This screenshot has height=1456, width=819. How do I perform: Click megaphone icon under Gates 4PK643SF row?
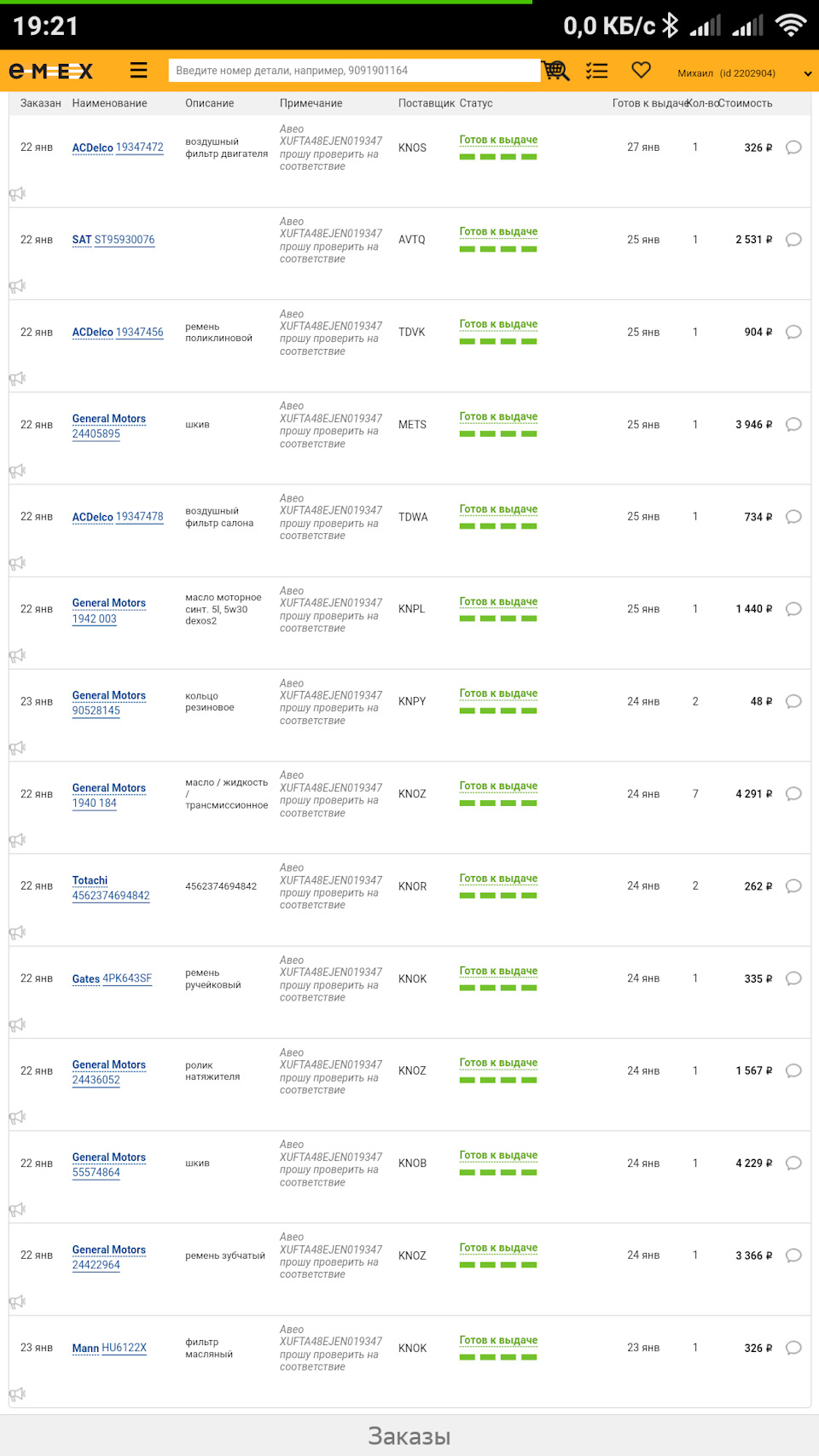tap(17, 1025)
